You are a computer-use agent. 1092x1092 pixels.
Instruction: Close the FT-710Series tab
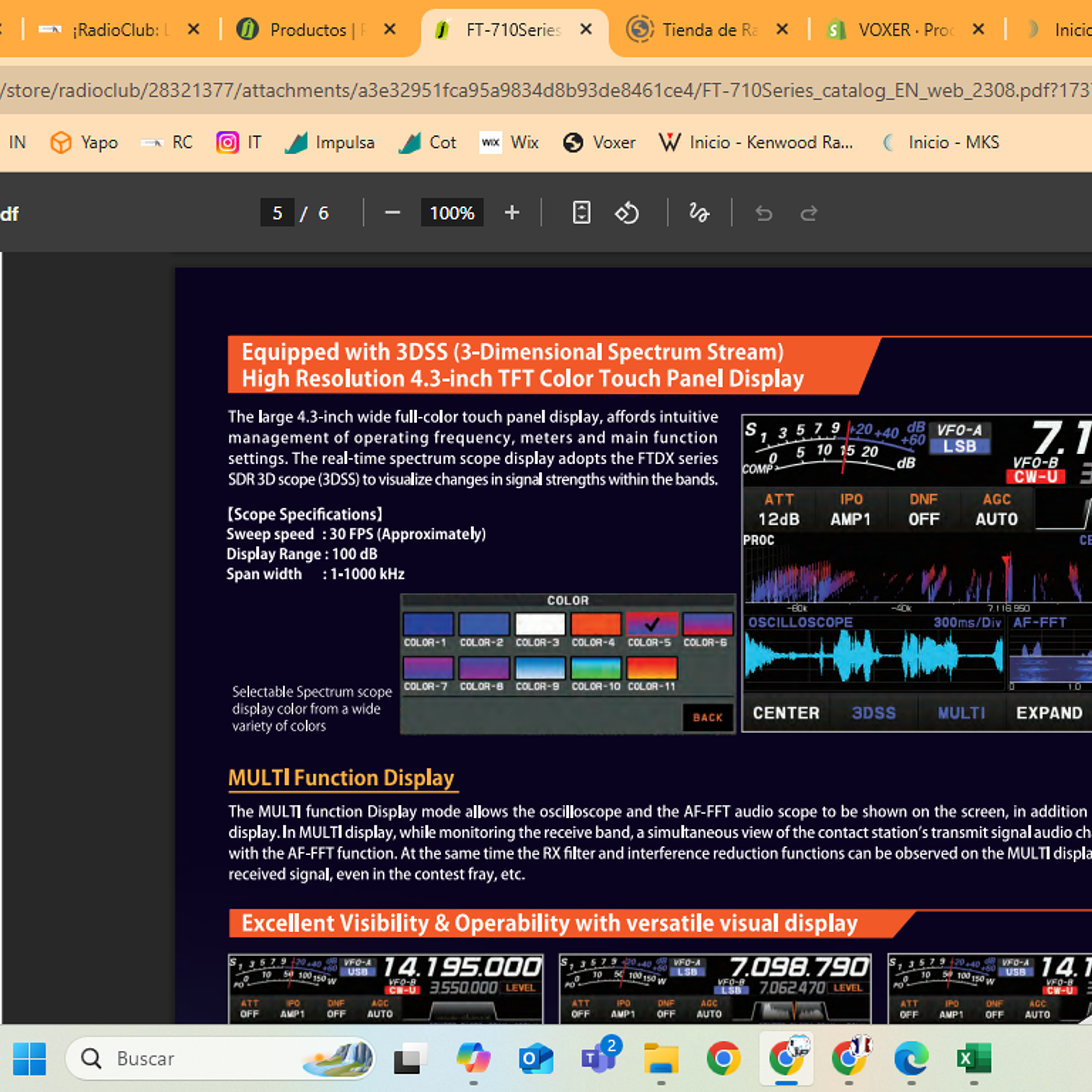click(x=585, y=30)
